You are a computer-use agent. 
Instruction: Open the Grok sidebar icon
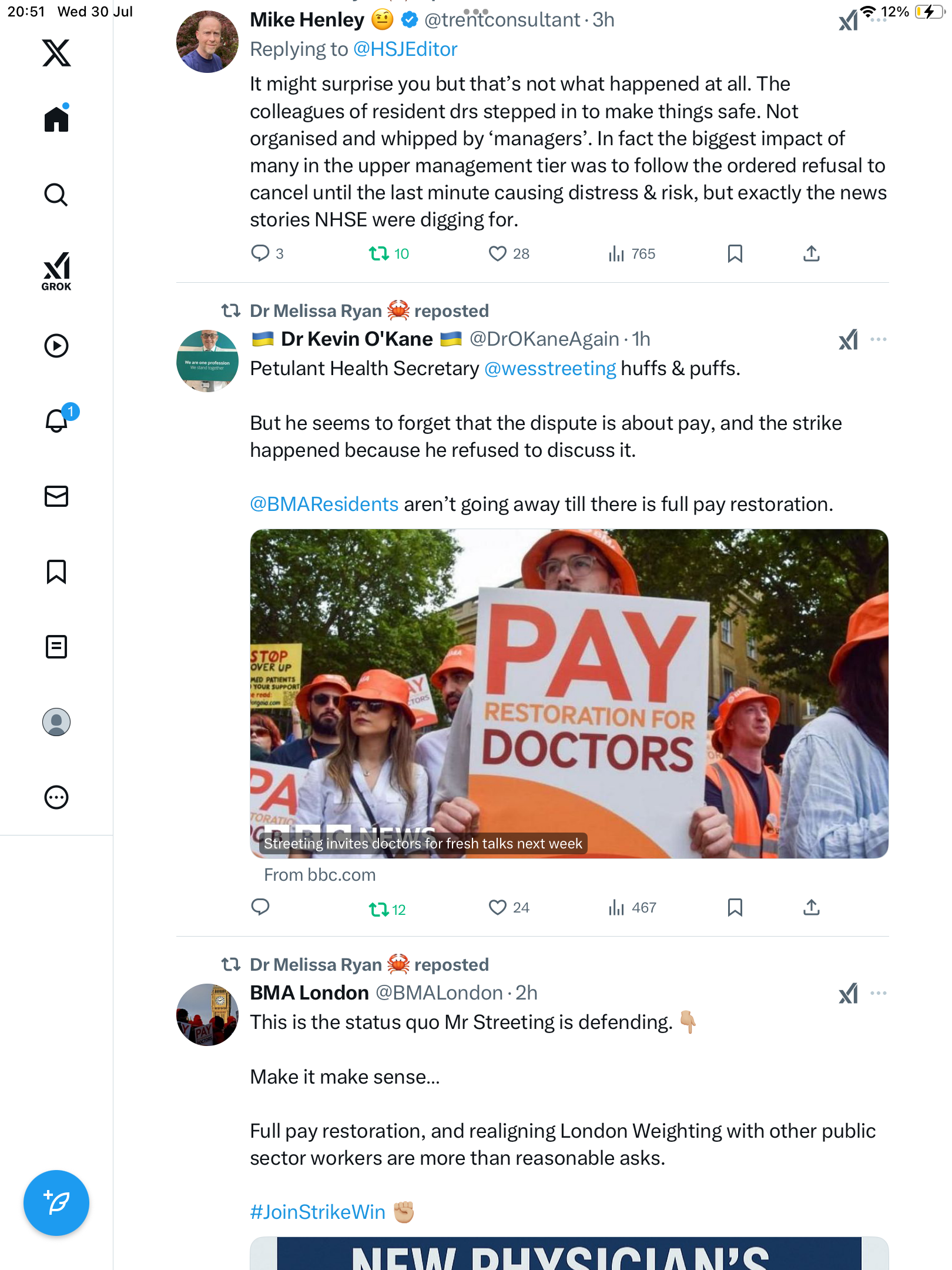pyautogui.click(x=56, y=271)
